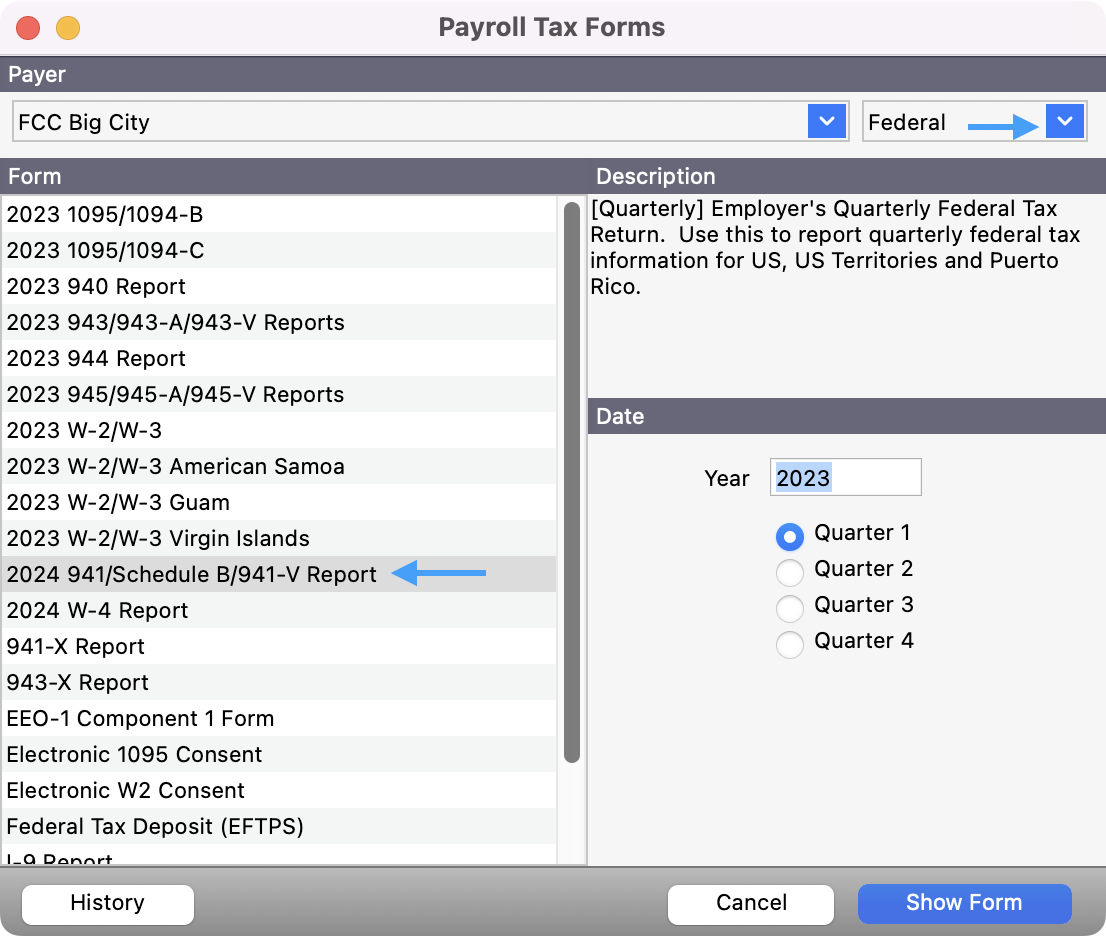1106x936 pixels.
Task: Select Federal Tax Deposit (EFTPS) item
Action: tap(155, 827)
